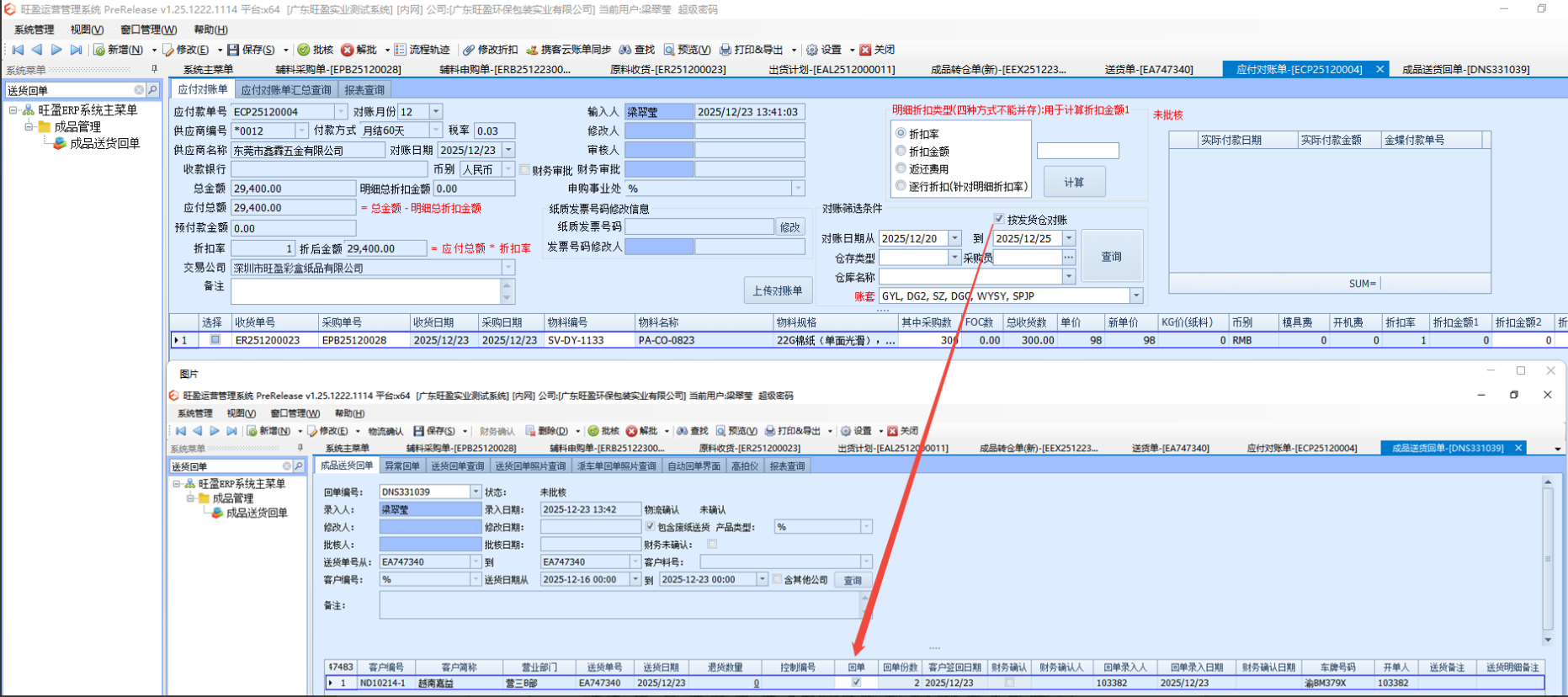Viewport: 1568px width, 697px height.
Task: Toggle the 按发货仓对账 checkbox
Action: click(999, 219)
